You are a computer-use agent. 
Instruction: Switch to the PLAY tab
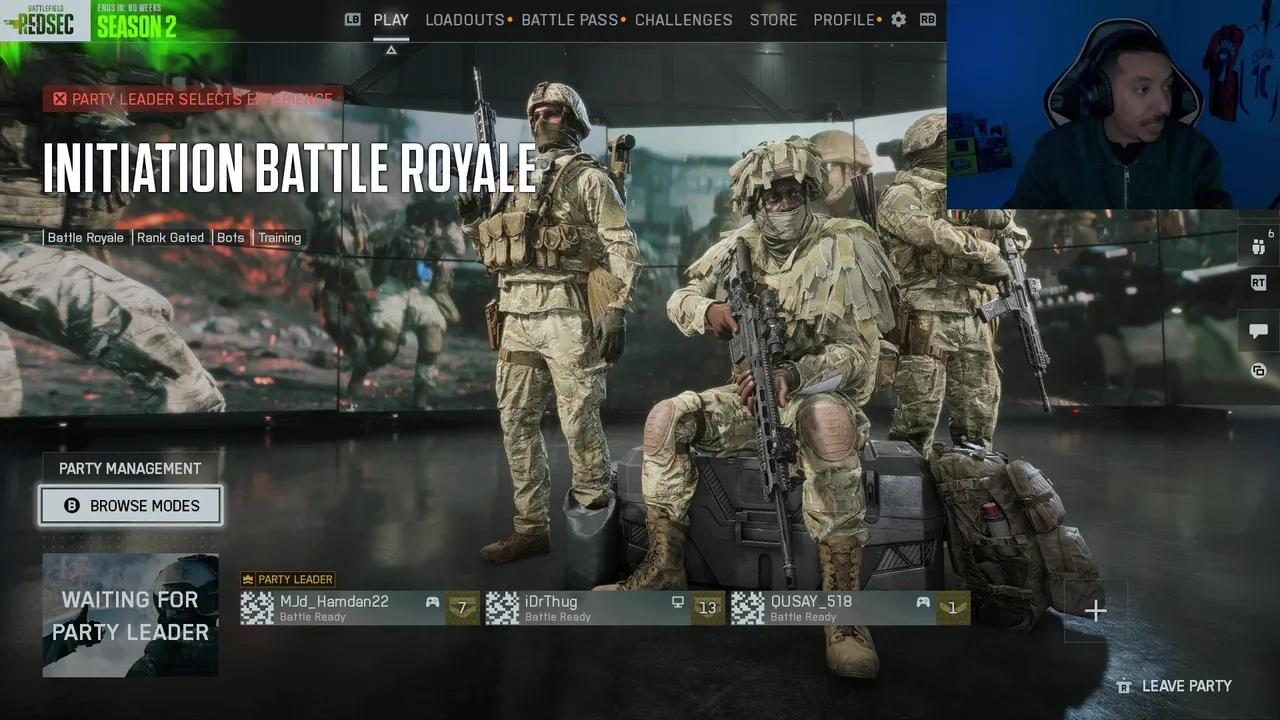(x=391, y=20)
